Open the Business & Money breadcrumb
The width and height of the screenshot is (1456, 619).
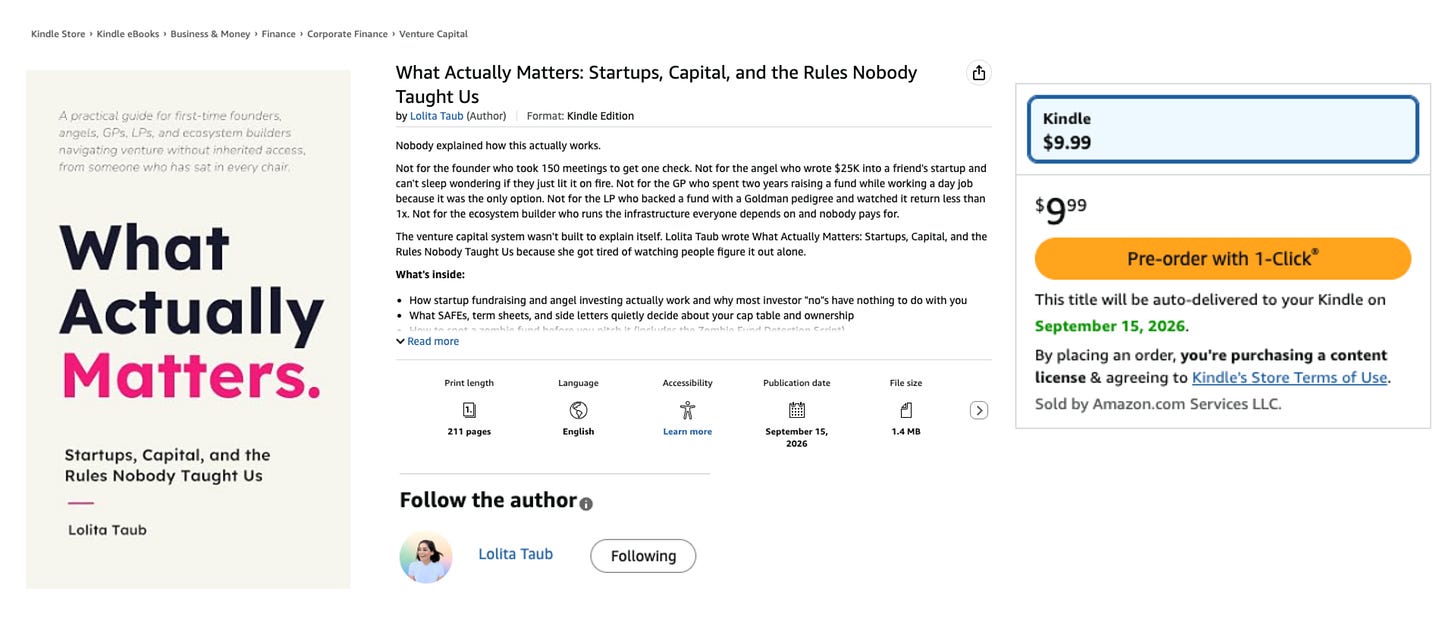(210, 34)
